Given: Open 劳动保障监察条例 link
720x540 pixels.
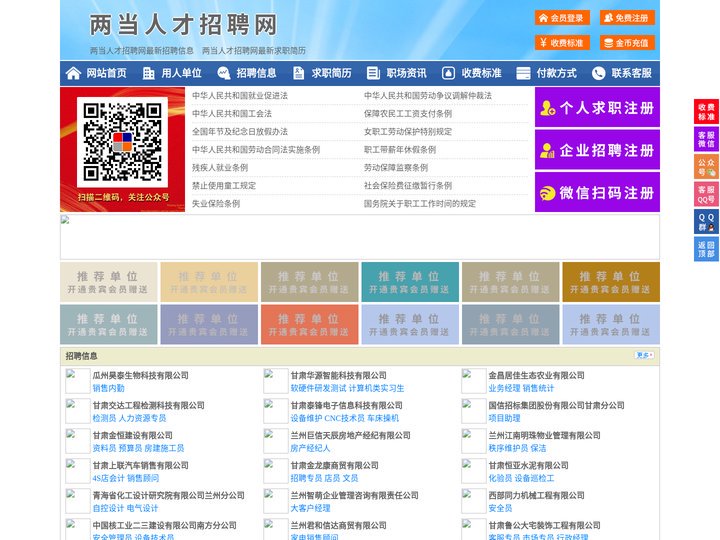Looking at the screenshot, I should pos(396,168).
